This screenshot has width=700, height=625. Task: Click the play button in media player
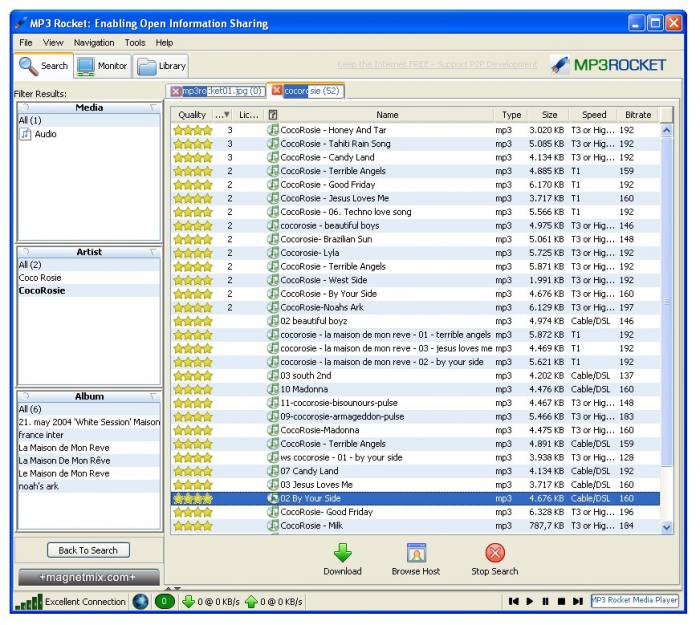click(529, 601)
